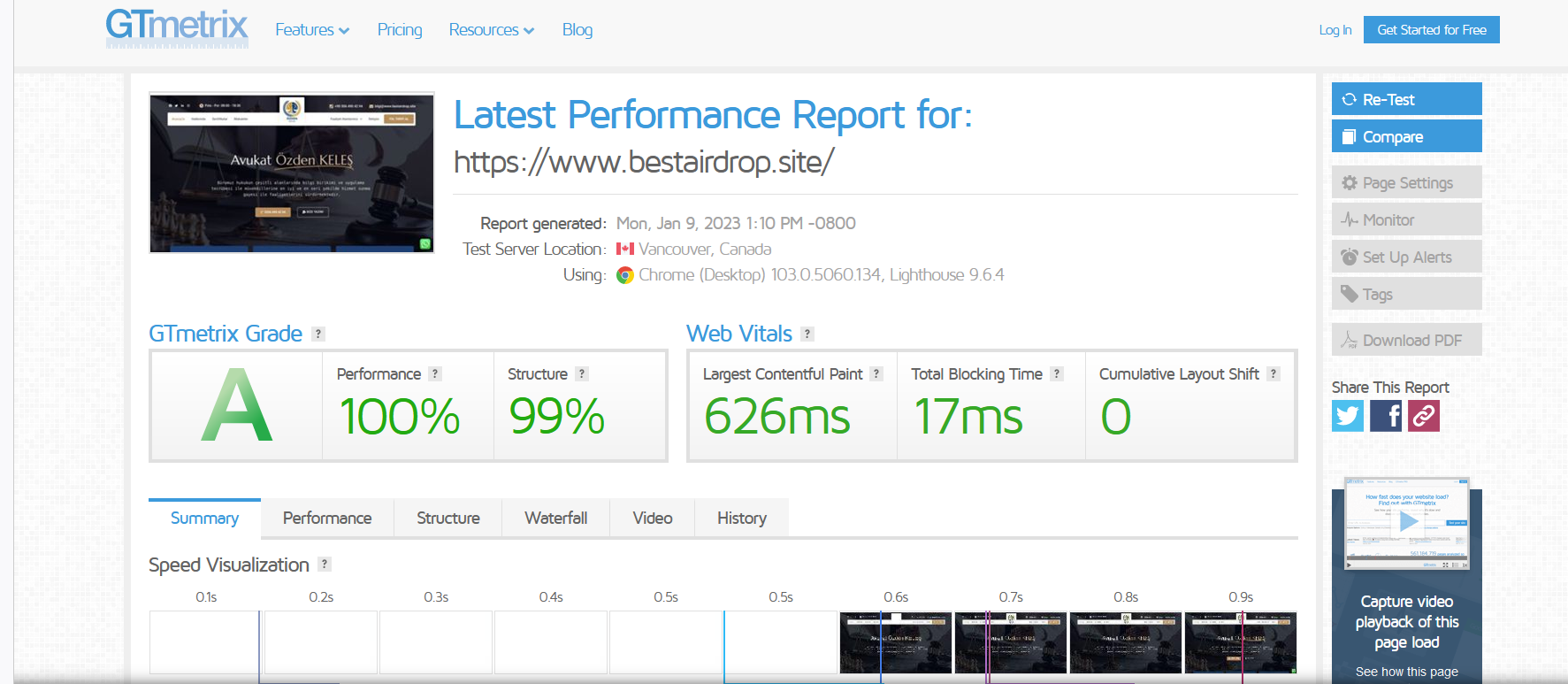Re-Test the page performance
This screenshot has height=684, width=1568.
click(x=1407, y=99)
